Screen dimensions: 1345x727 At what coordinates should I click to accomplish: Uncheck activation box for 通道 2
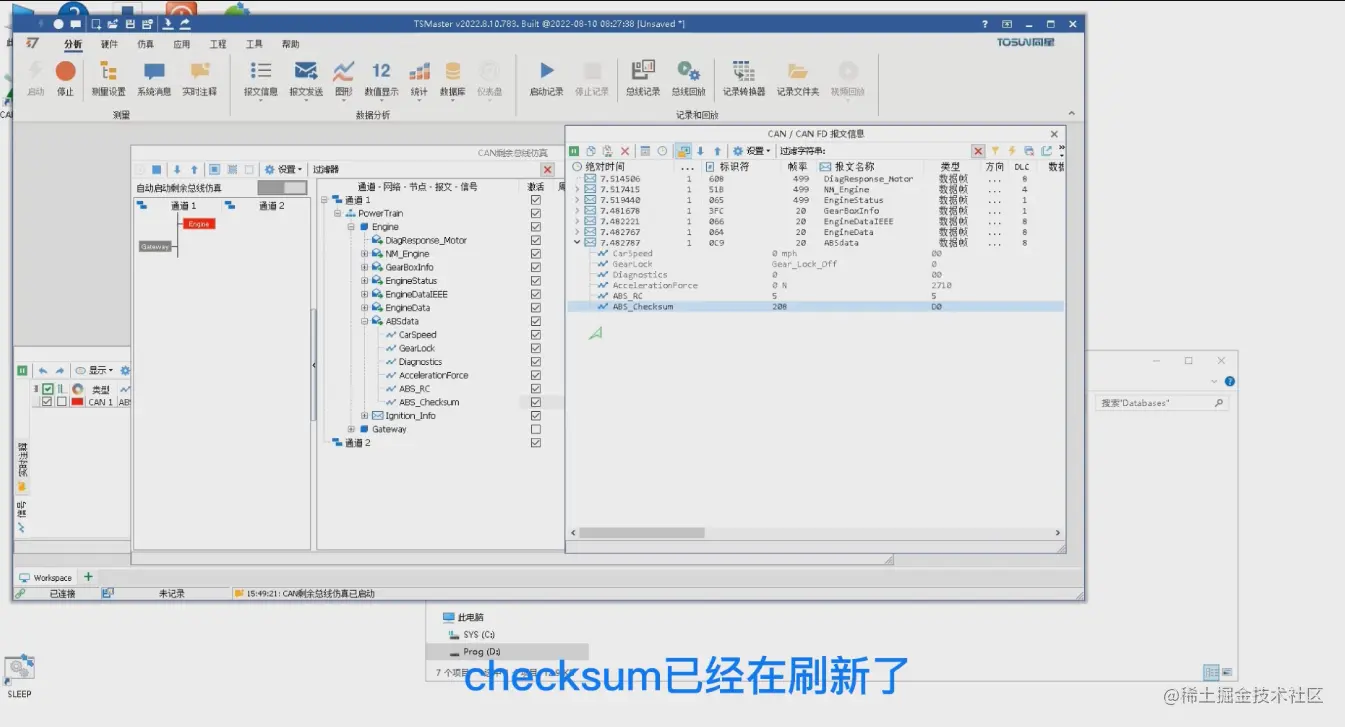(536, 442)
